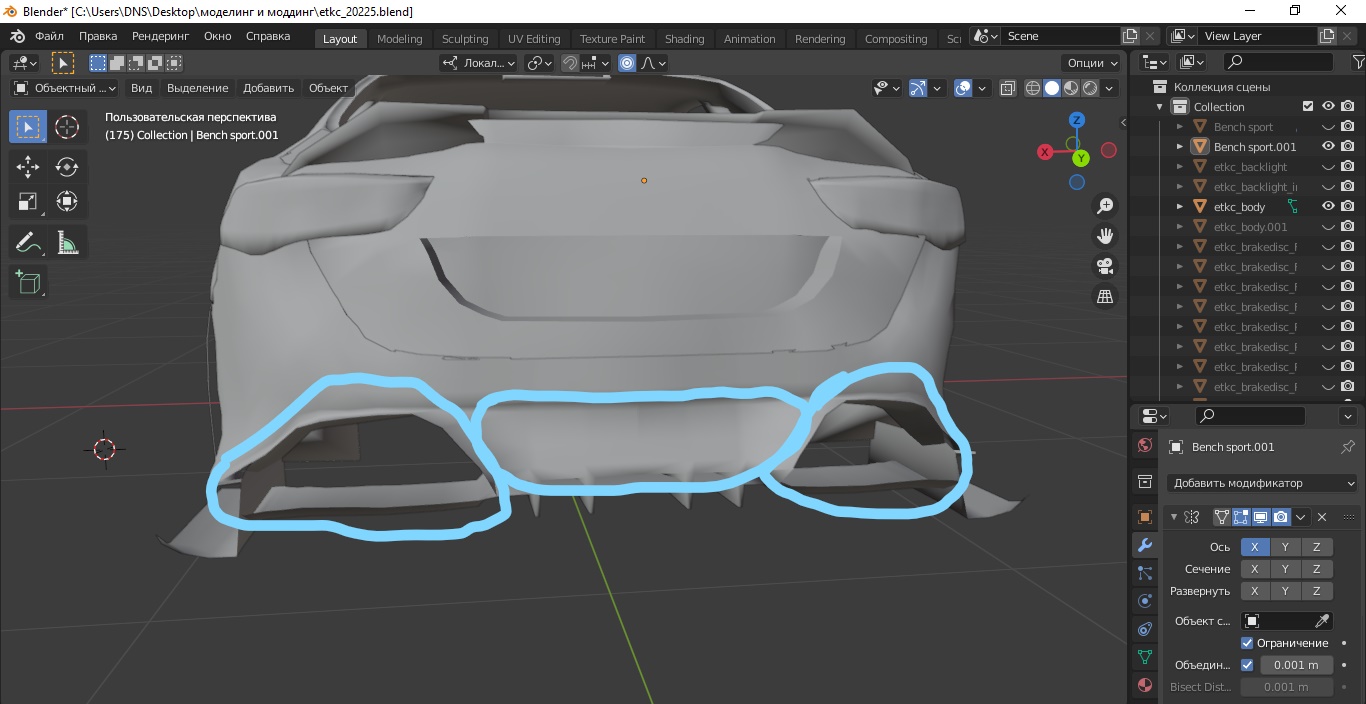Select the Rotate tool
1366x704 pixels.
[x=67, y=167]
